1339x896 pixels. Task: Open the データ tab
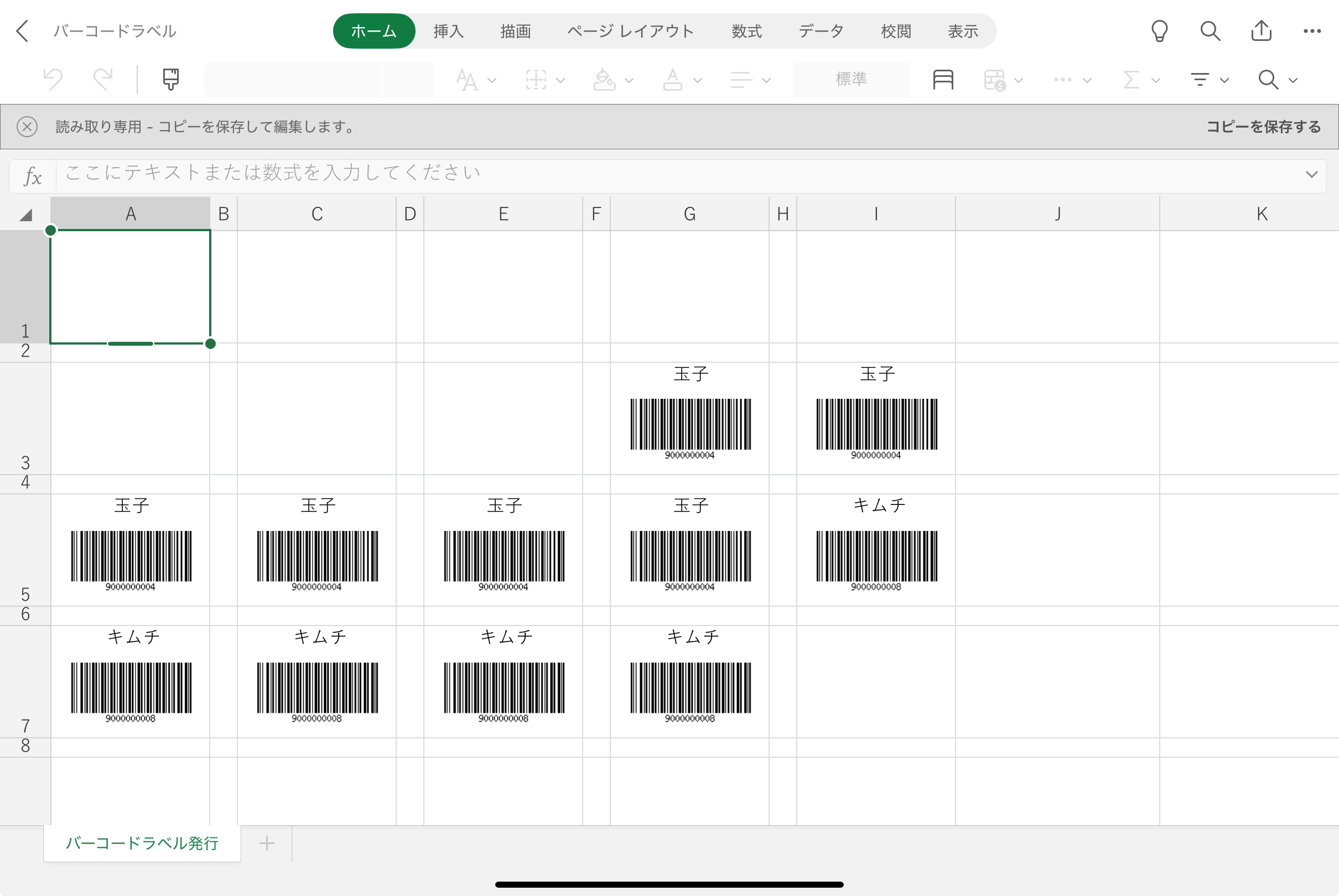tap(821, 31)
